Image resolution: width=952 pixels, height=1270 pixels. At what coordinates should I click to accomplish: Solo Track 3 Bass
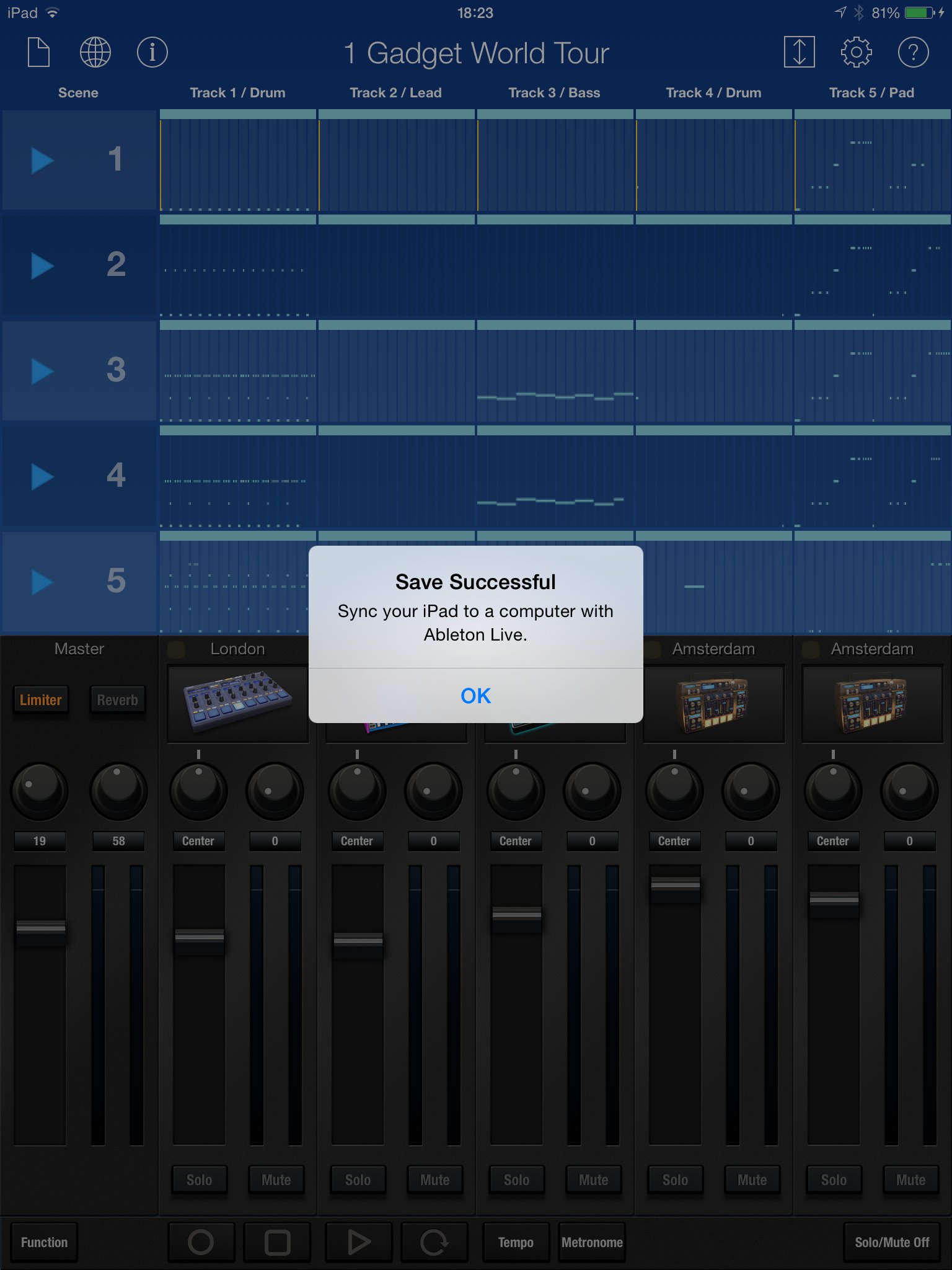click(516, 1180)
